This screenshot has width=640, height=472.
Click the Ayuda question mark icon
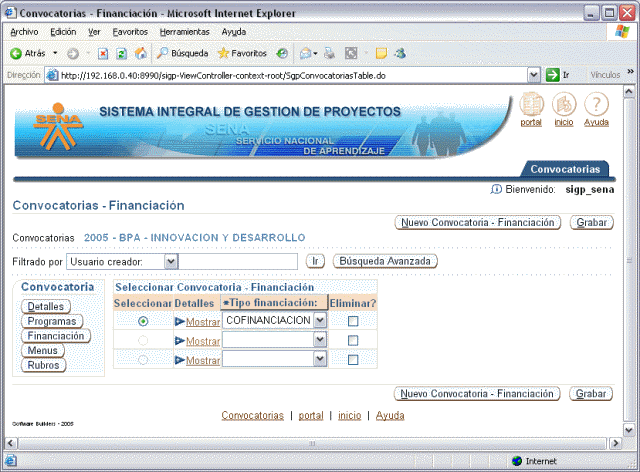pyautogui.click(x=596, y=104)
